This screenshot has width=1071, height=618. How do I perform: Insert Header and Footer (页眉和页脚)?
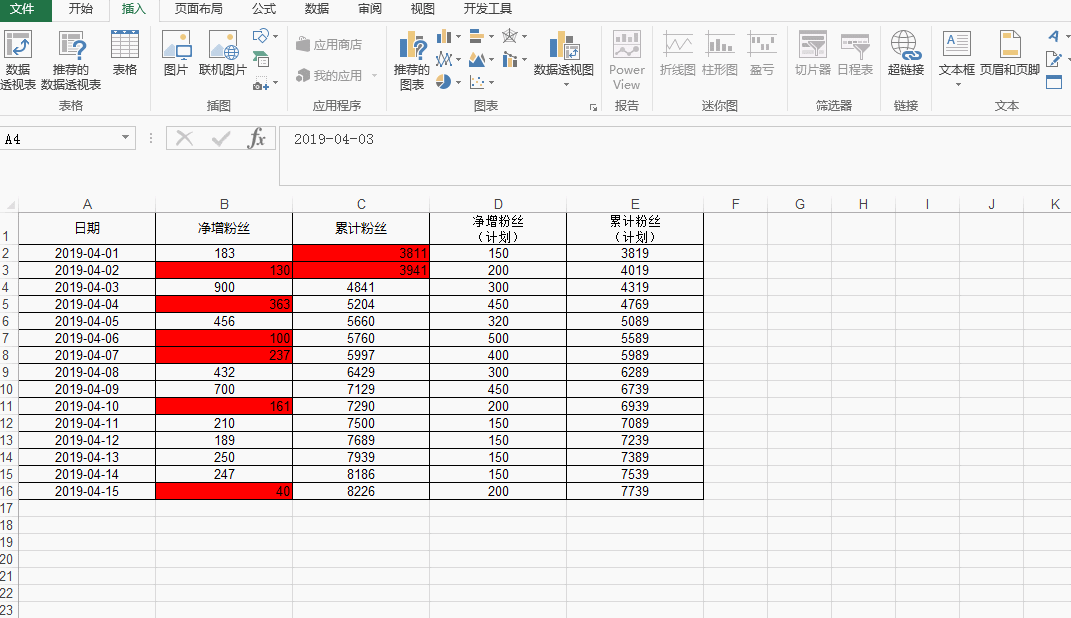coord(1010,53)
